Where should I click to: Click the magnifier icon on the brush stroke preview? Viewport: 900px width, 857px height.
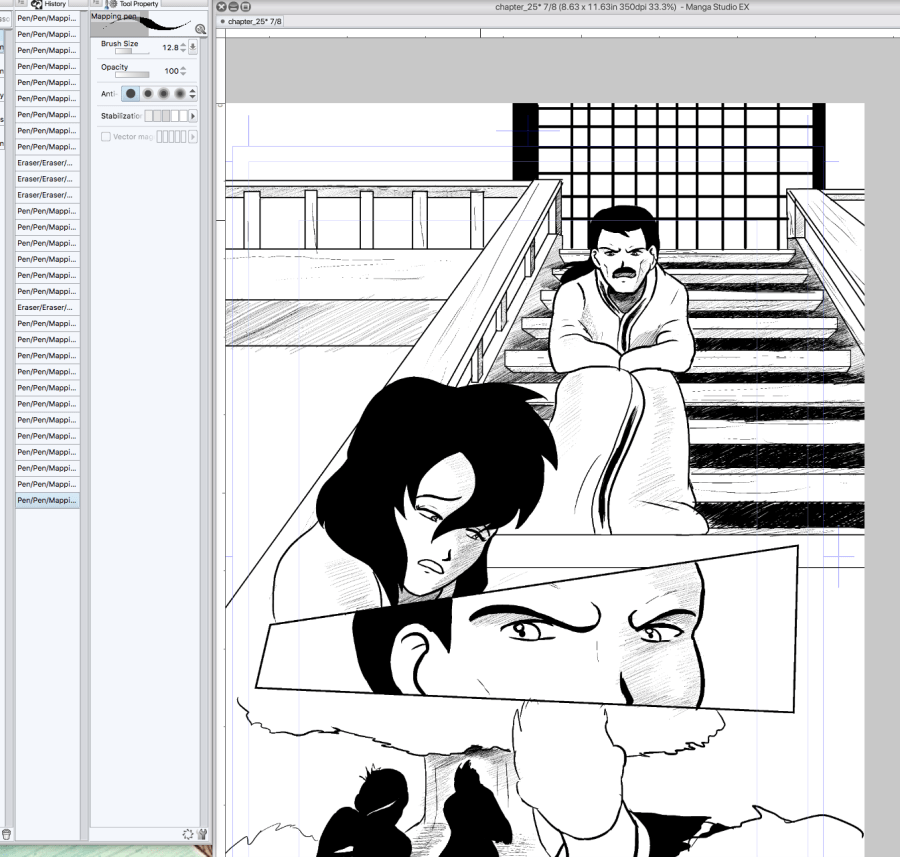(x=200, y=30)
